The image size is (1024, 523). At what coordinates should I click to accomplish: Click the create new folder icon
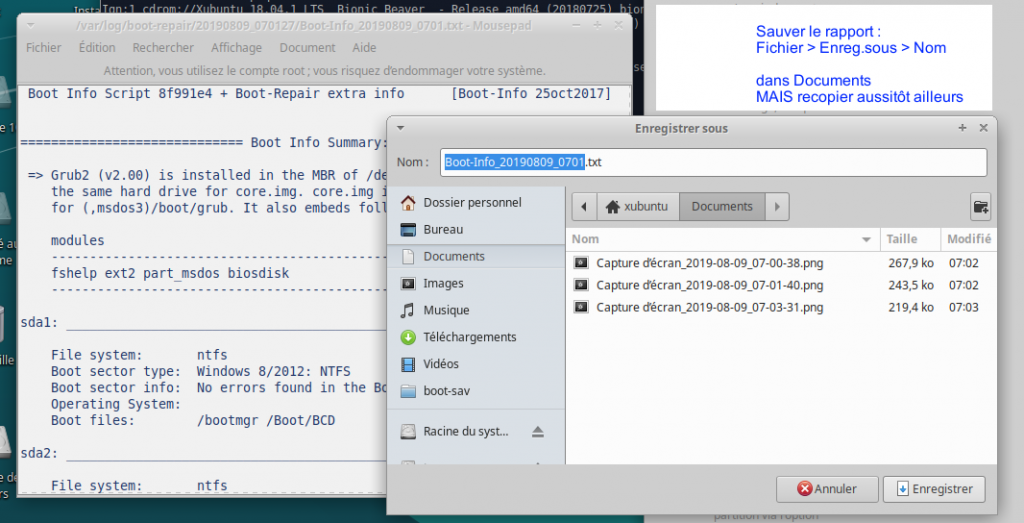[x=980, y=207]
